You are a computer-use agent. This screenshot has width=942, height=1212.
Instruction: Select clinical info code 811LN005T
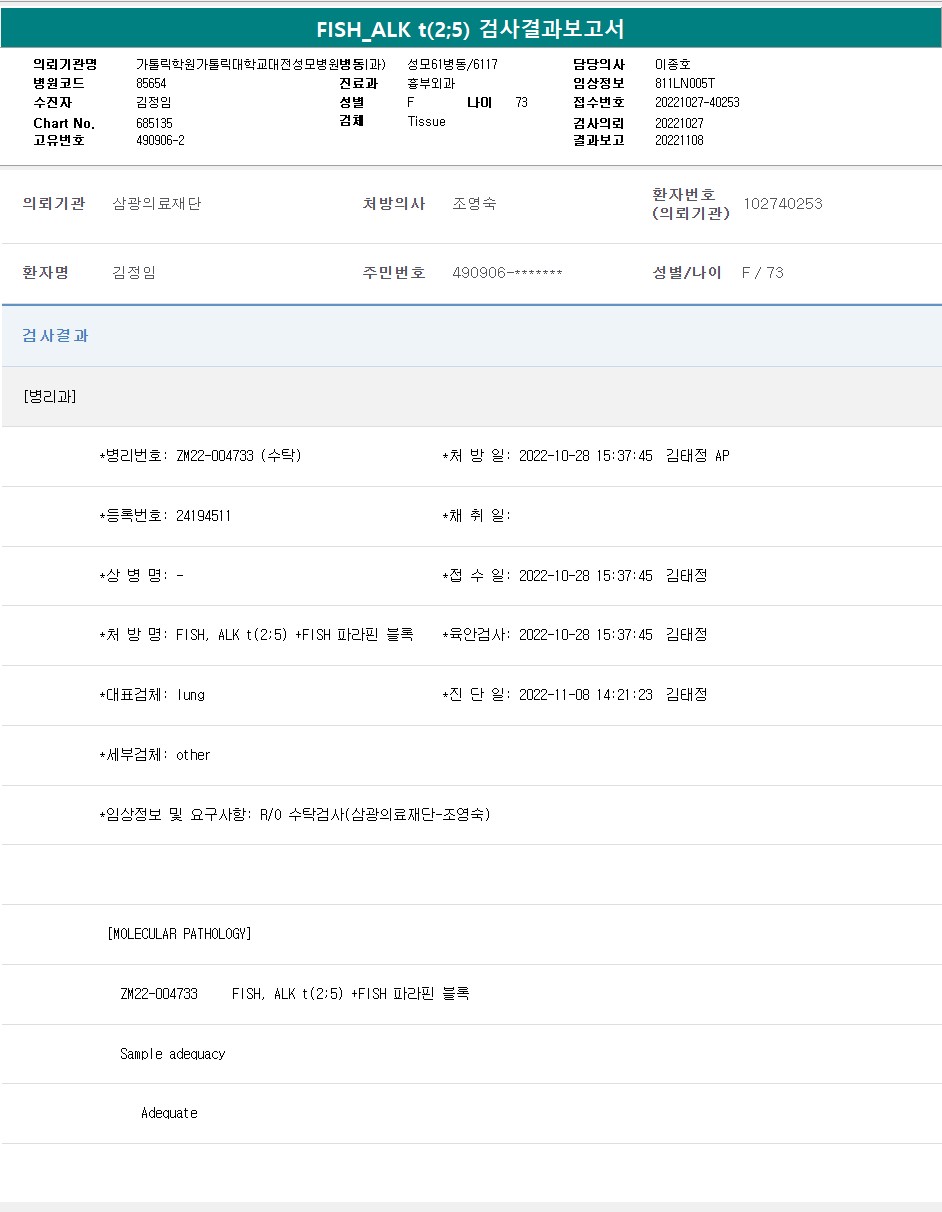685,83
